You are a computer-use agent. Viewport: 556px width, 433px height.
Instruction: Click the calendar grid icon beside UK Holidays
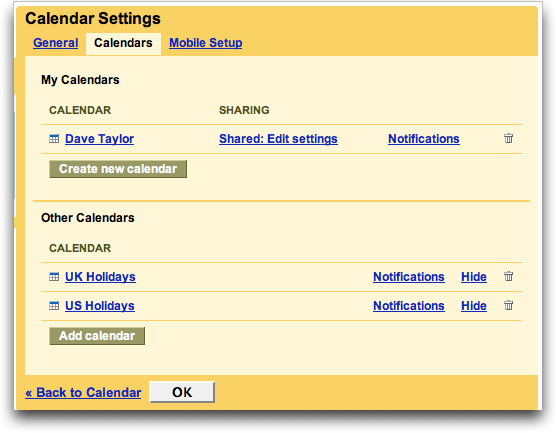click(x=54, y=277)
